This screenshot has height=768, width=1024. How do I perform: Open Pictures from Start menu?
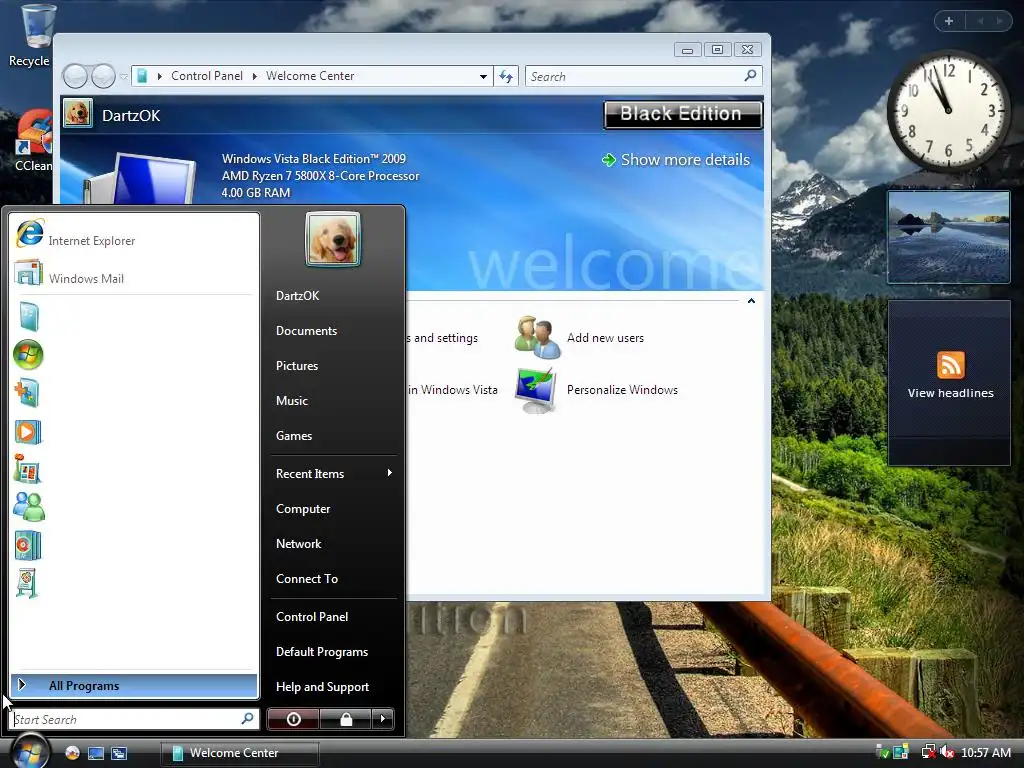pos(296,366)
